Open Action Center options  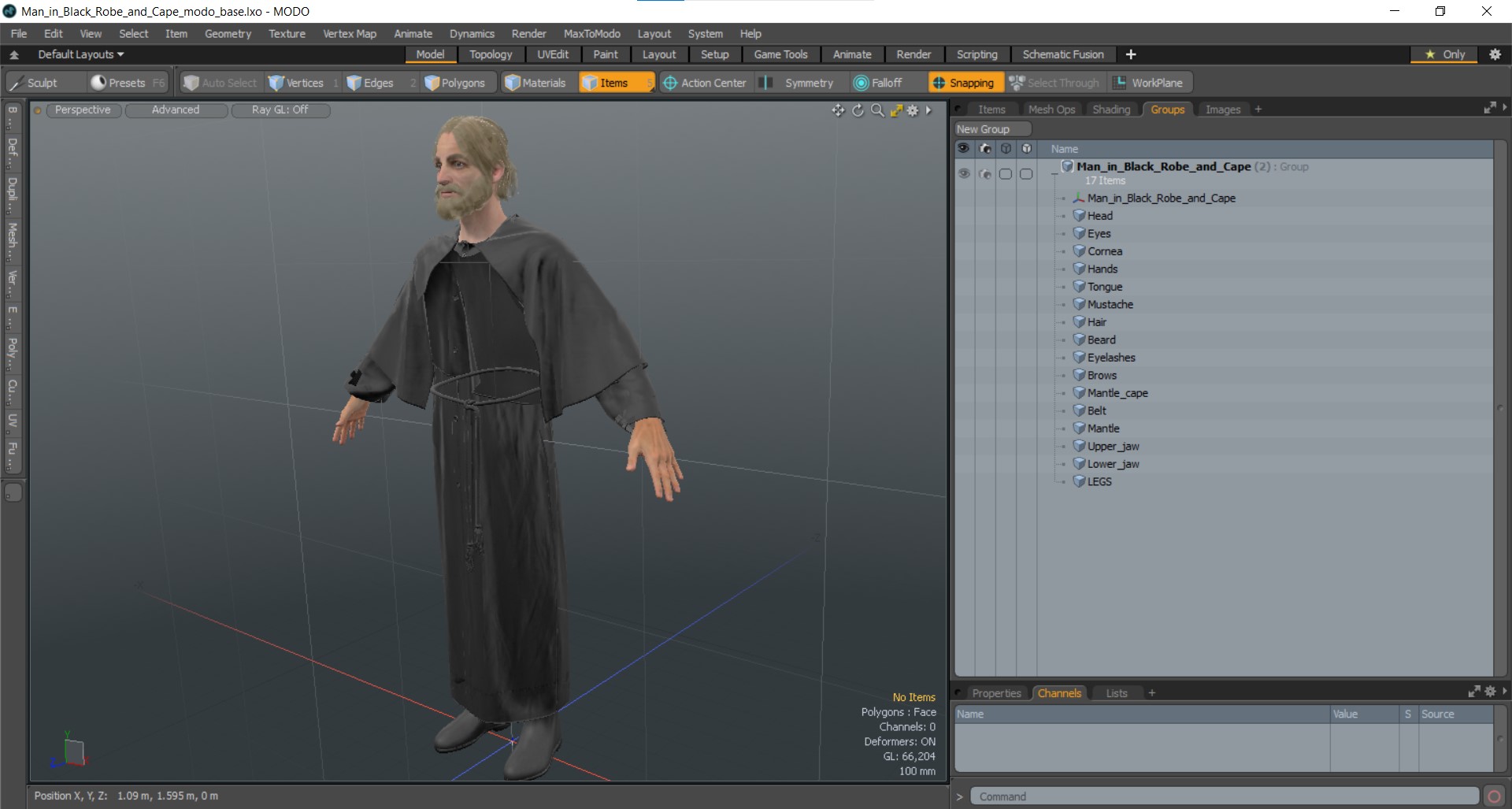704,83
